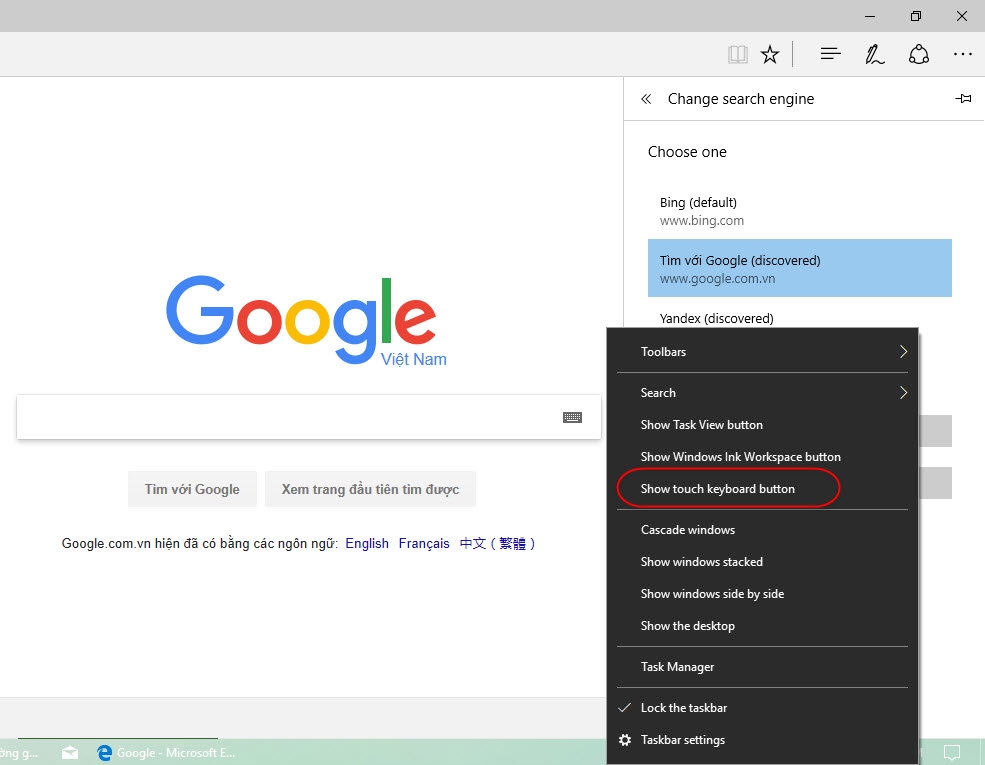Select Show the desktop
Viewport: 985px width, 765px height.
763,626
